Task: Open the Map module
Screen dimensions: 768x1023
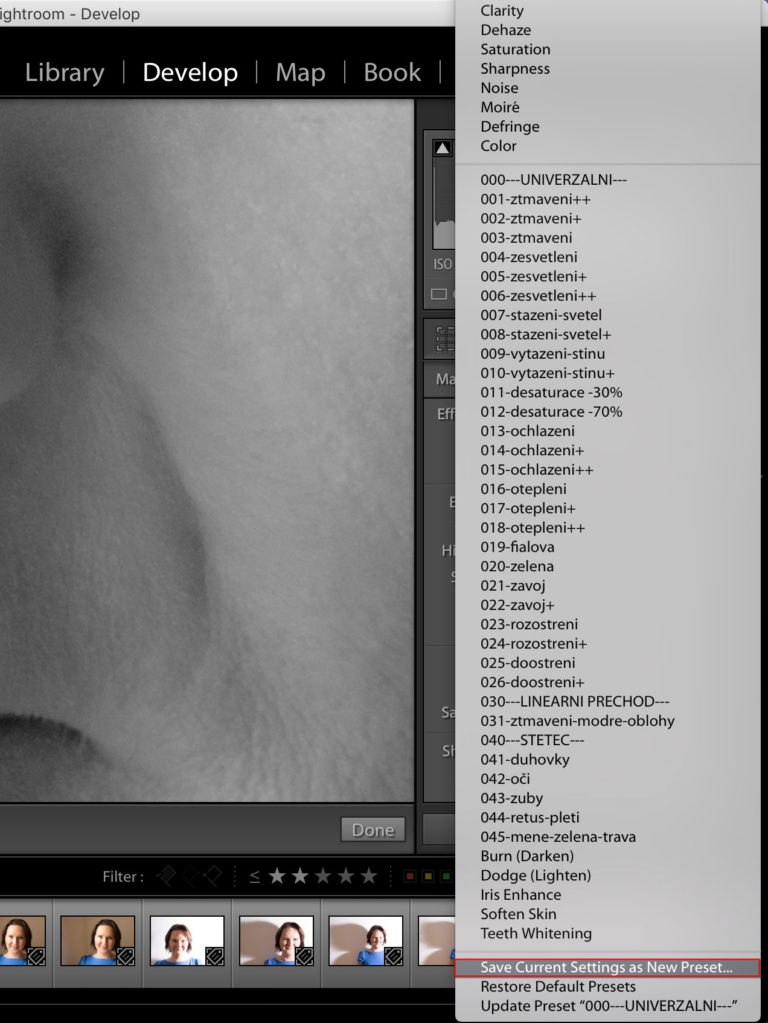Action: pyautogui.click(x=300, y=73)
